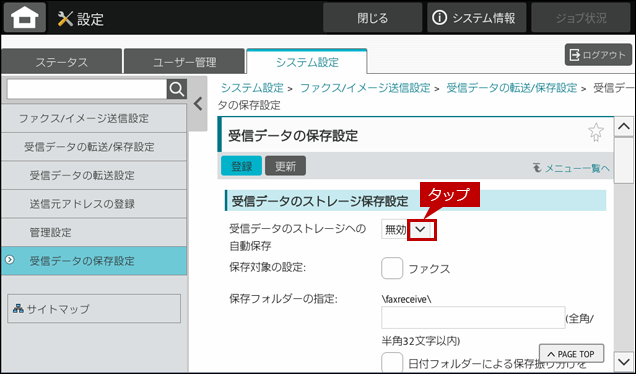Screen dimensions: 636x374
Task: Open システム情報 info button
Action: point(476,18)
